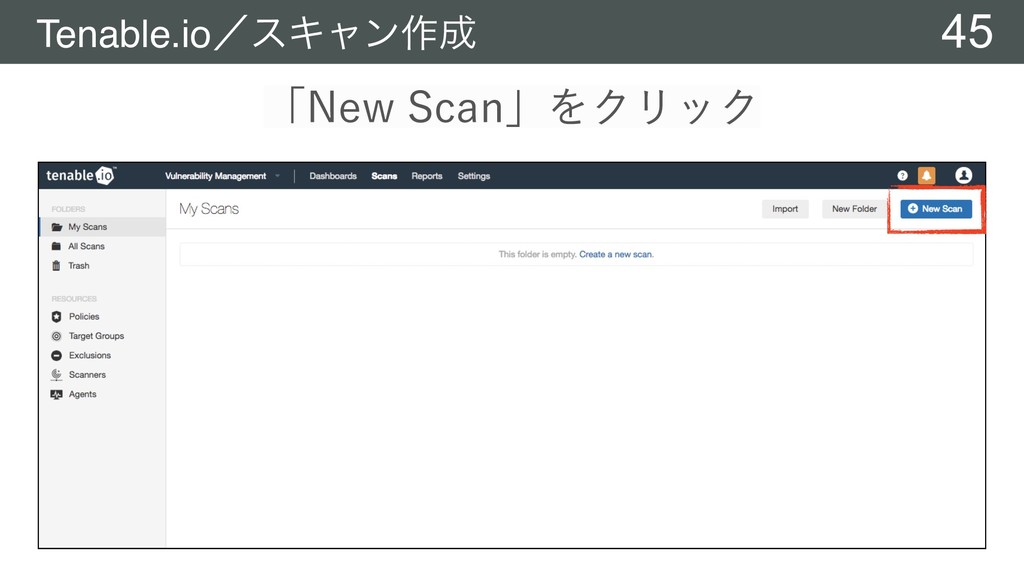
Task: Click the Import button
Action: 785,209
